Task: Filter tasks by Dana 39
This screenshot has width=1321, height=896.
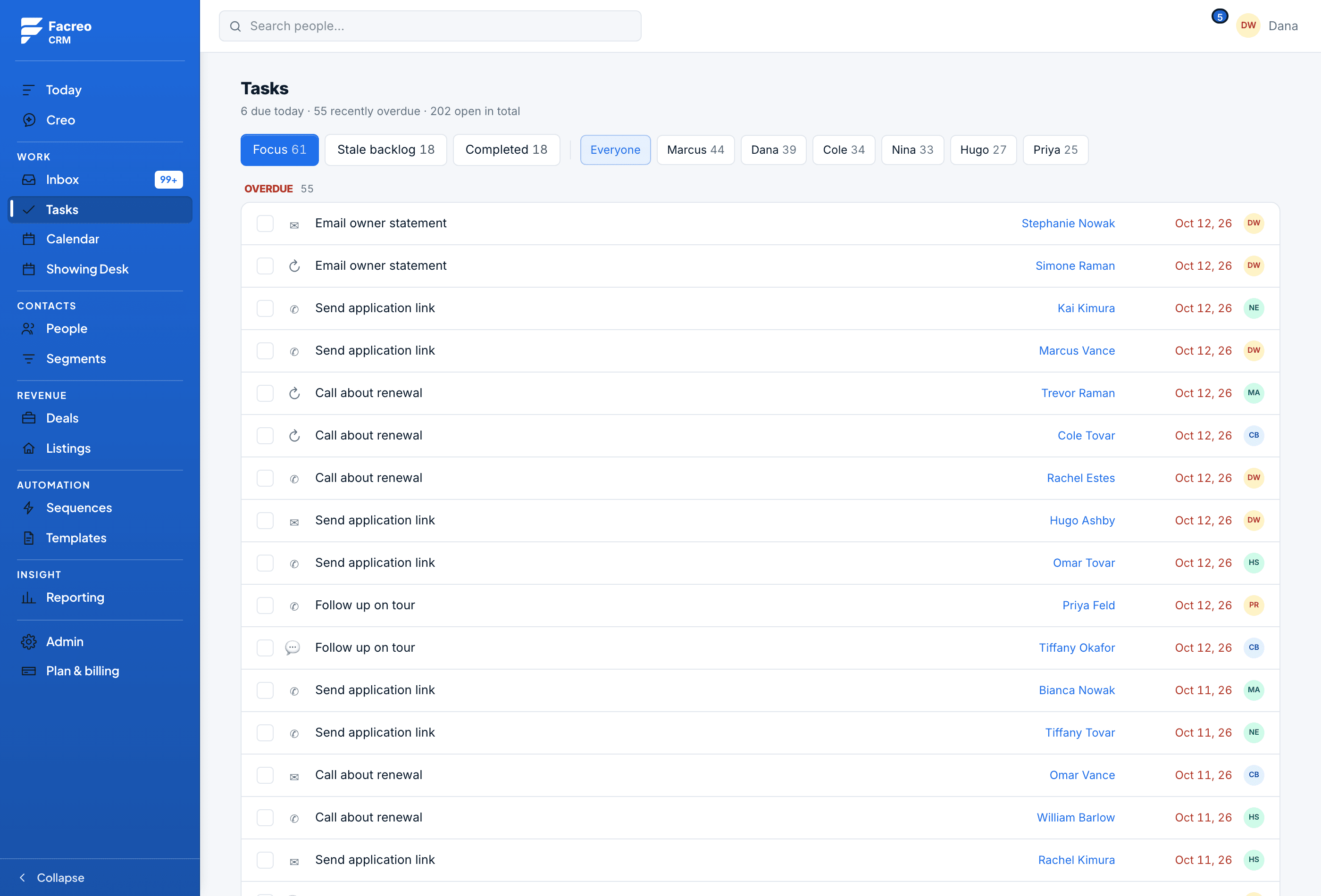Action: click(x=773, y=150)
